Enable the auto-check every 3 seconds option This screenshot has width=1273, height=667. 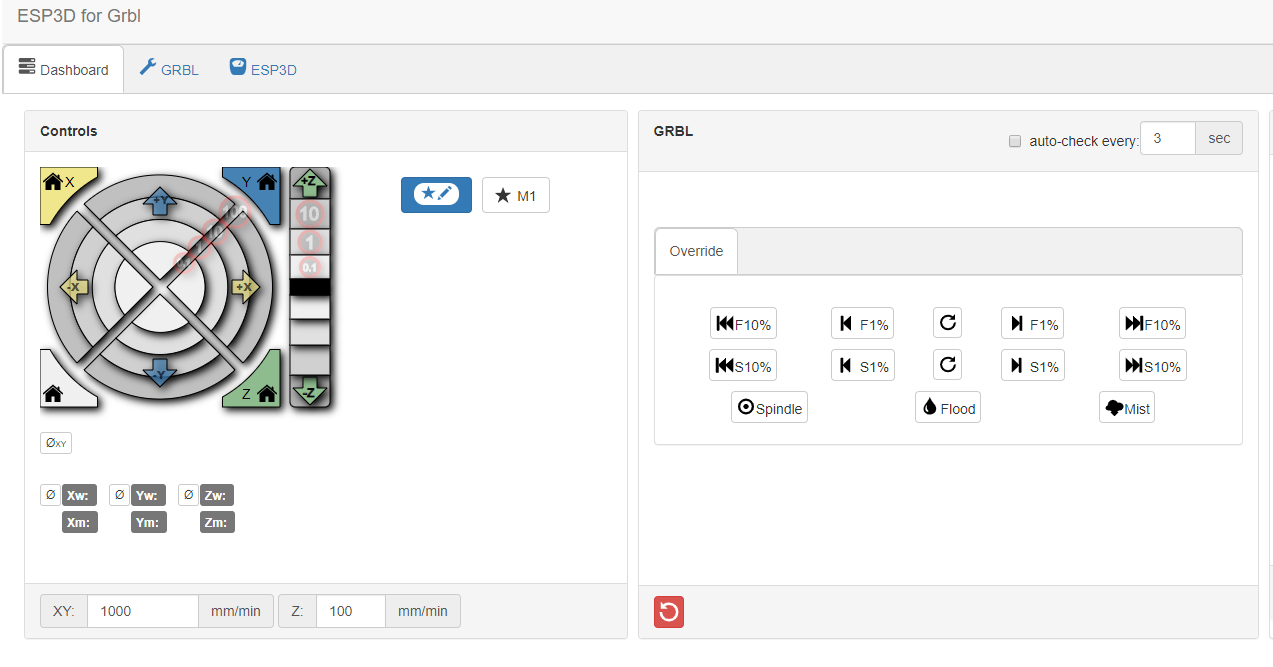[1015, 141]
